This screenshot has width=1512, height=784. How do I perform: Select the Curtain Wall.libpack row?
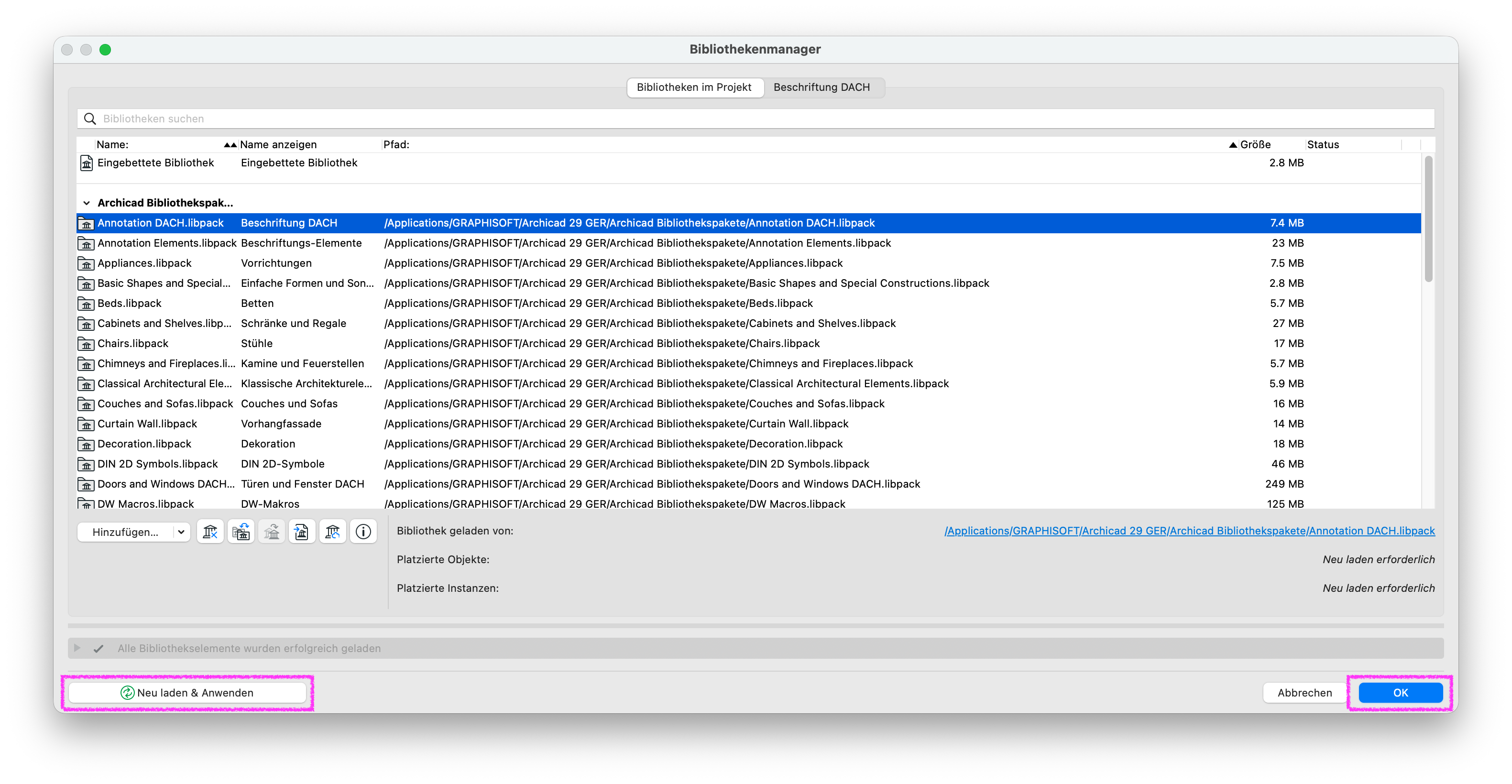tap(749, 424)
